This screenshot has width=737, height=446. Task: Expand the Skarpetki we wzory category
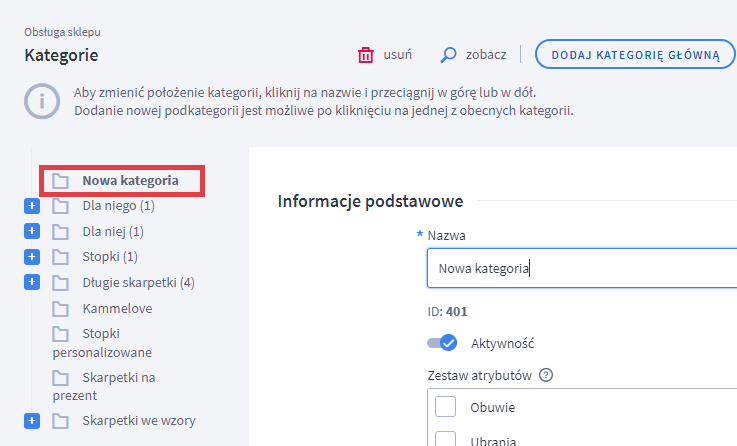tap(32, 421)
